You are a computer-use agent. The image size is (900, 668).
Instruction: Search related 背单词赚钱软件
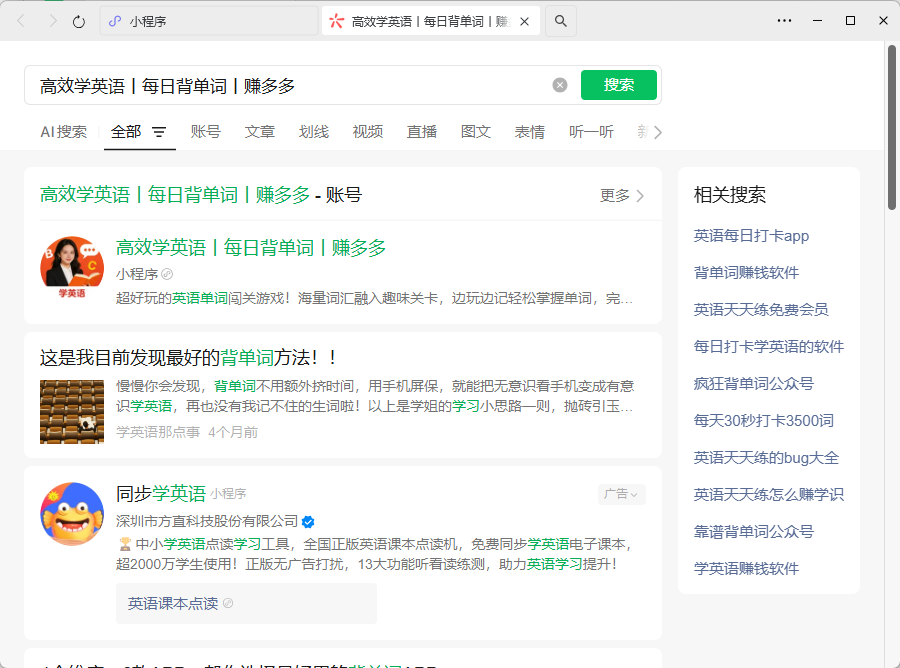click(746, 273)
